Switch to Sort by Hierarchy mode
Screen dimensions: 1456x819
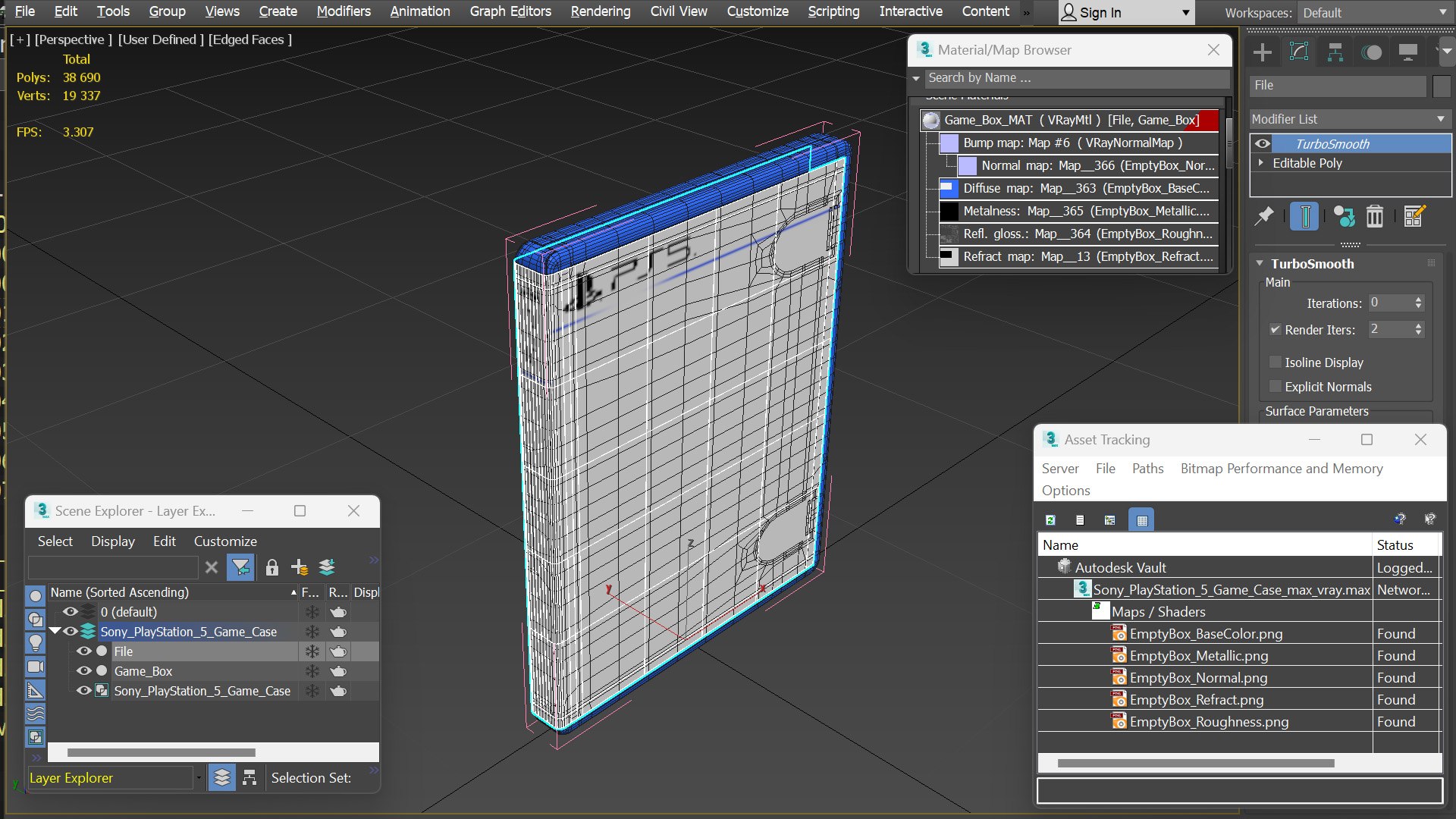pos(249,778)
